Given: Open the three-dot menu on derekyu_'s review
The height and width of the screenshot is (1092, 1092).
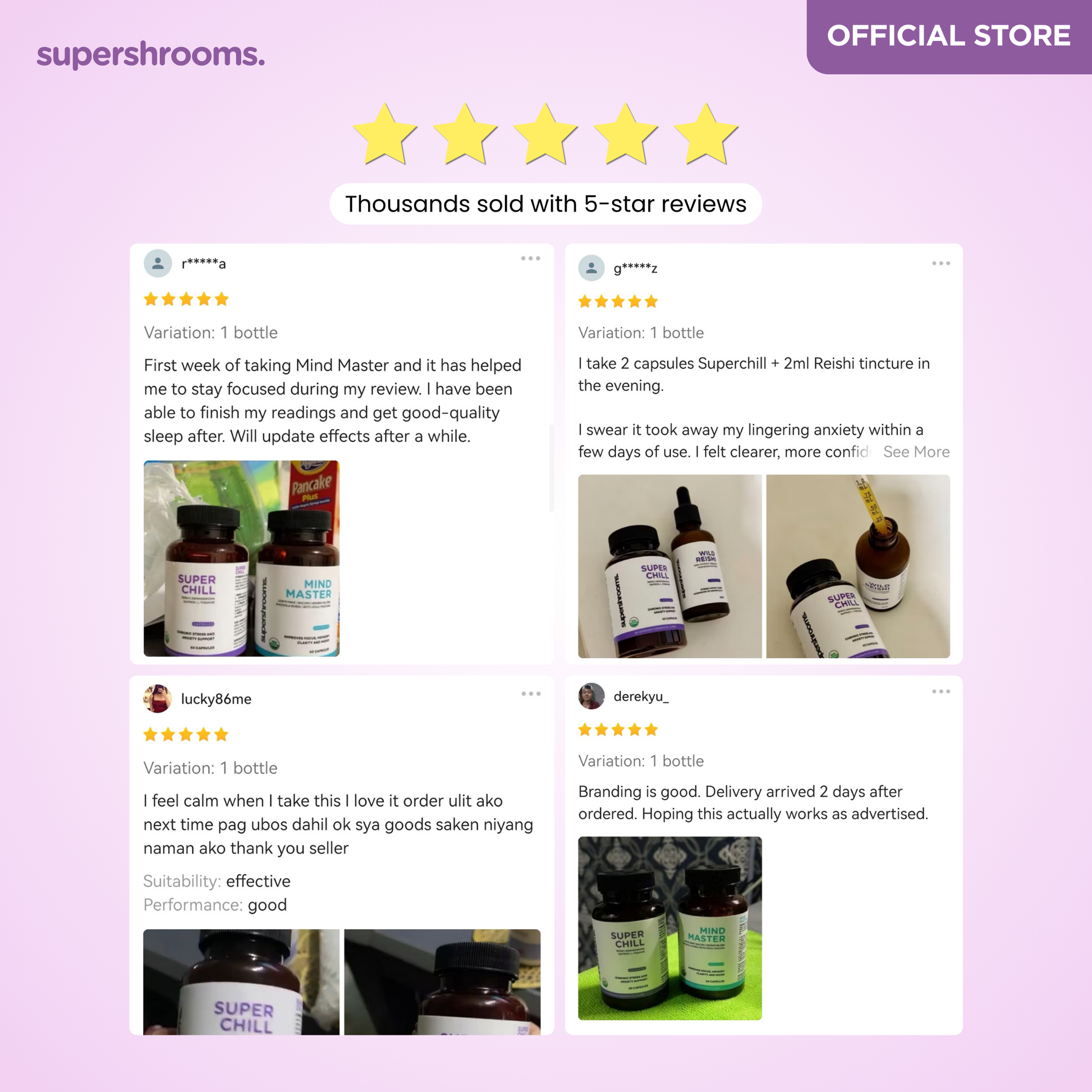Looking at the screenshot, I should (940, 691).
